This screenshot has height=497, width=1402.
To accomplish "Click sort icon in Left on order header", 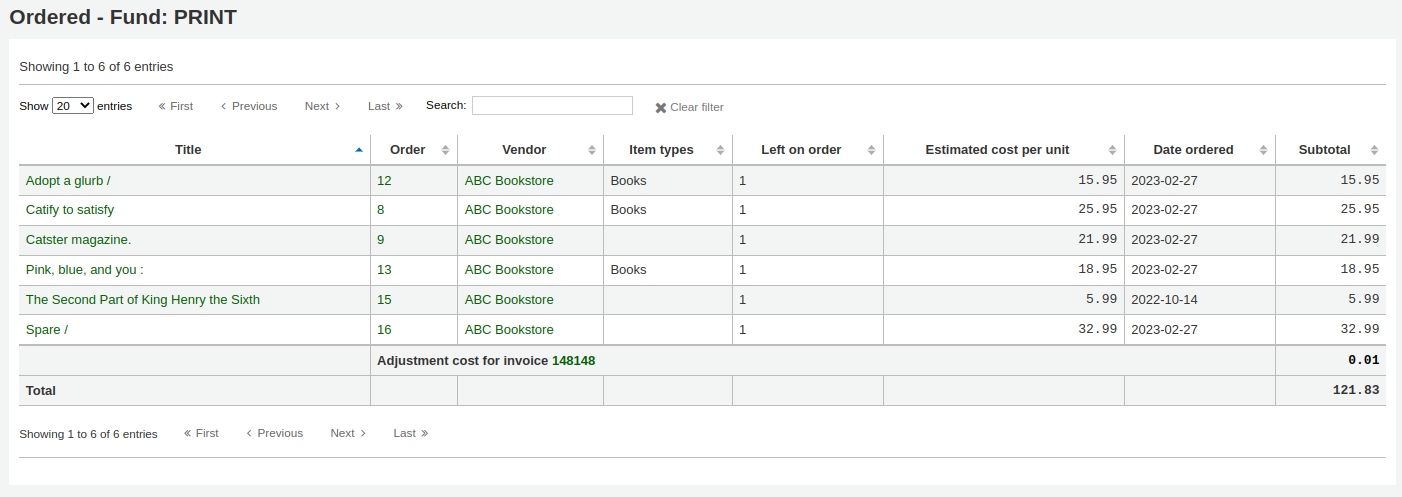I will pos(871,150).
